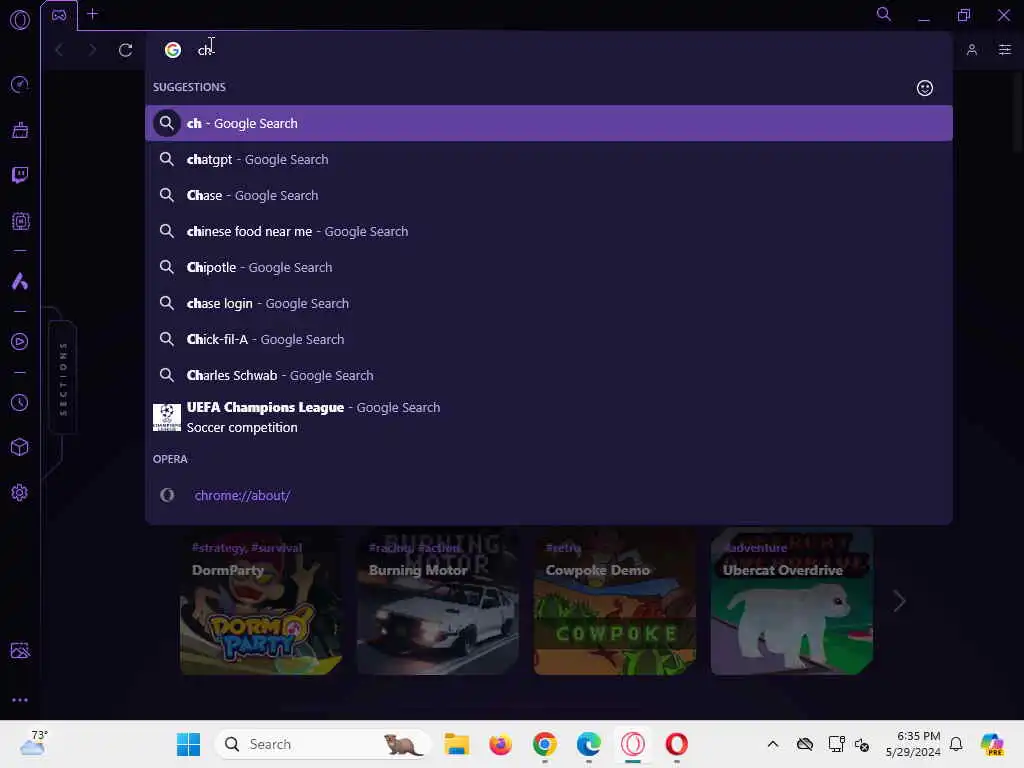Image resolution: width=1024 pixels, height=768 pixels.
Task: Select 'Chase' search suggestion
Action: pos(549,195)
